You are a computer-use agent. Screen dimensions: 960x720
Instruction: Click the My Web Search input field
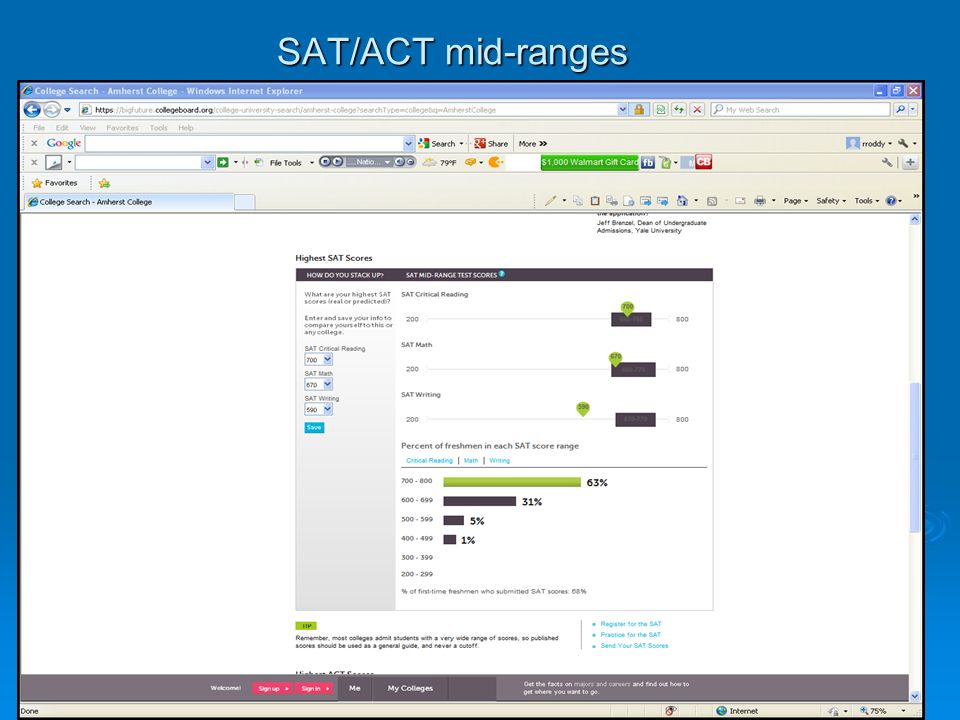click(800, 110)
